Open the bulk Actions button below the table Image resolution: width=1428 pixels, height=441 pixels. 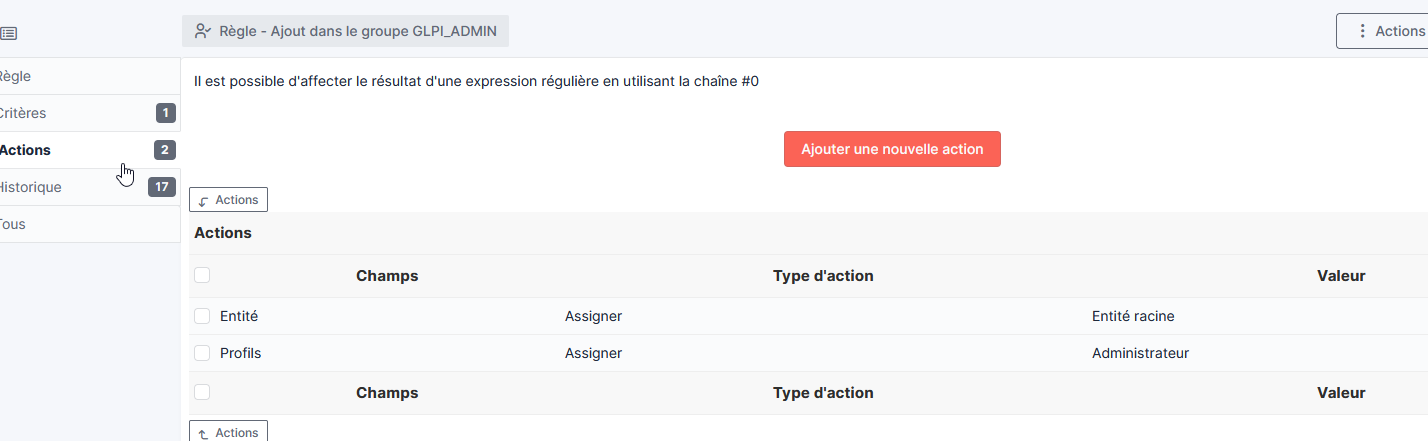[228, 433]
